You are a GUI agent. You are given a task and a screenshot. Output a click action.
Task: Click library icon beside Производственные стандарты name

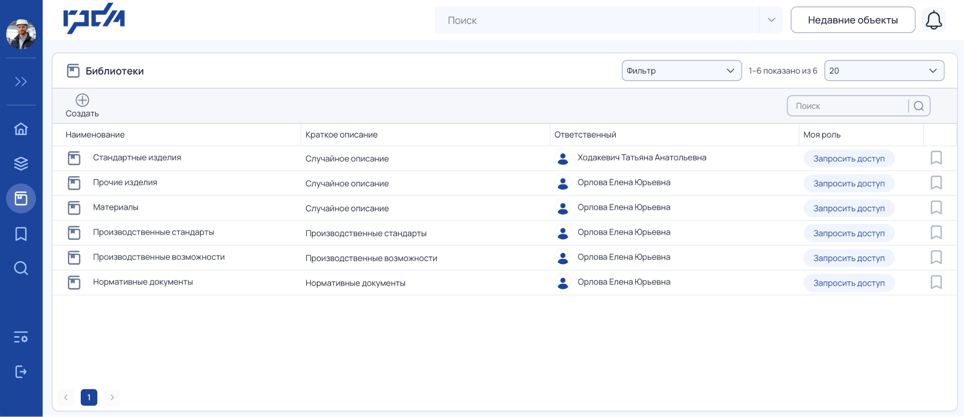pos(74,232)
